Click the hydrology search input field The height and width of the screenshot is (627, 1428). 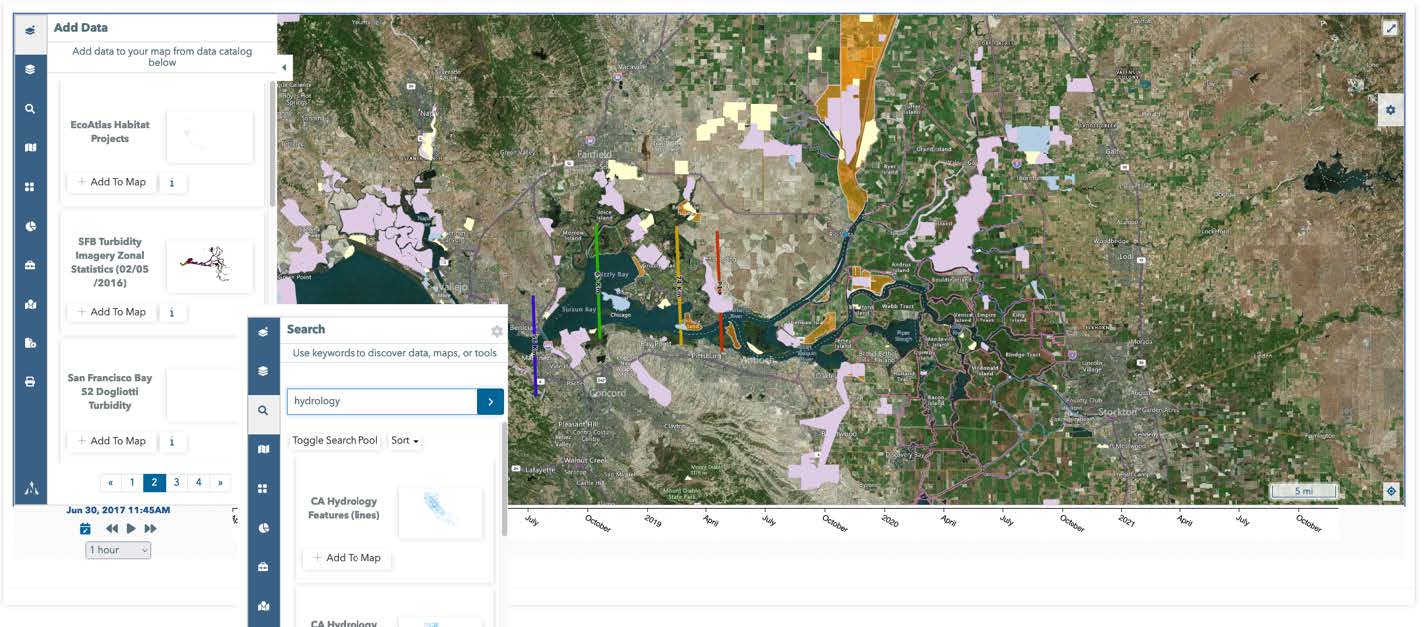coord(381,401)
